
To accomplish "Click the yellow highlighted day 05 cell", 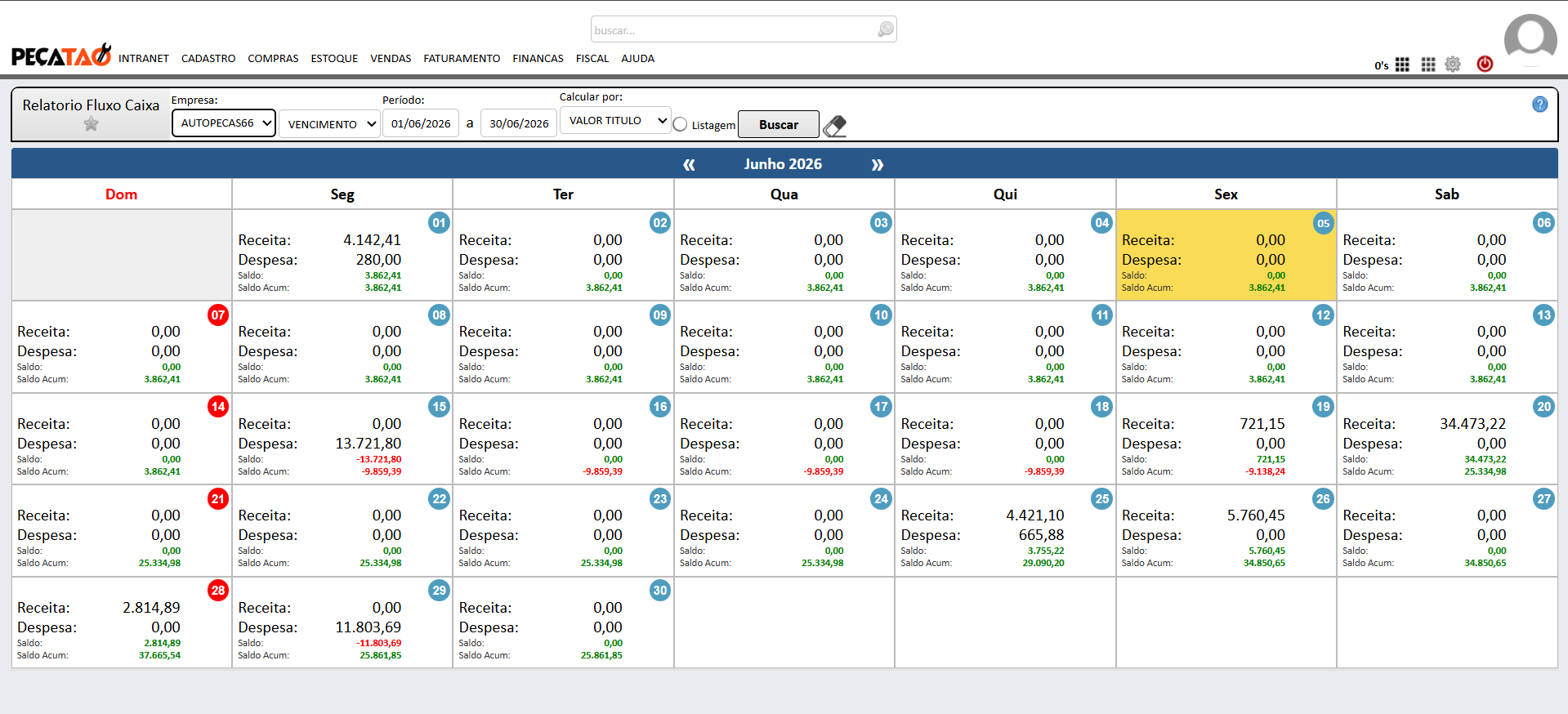I will coord(1226,255).
